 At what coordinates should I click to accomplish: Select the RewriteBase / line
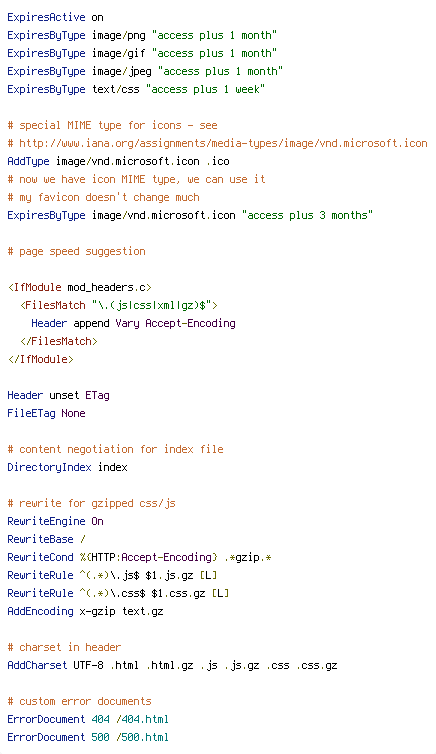point(46,540)
